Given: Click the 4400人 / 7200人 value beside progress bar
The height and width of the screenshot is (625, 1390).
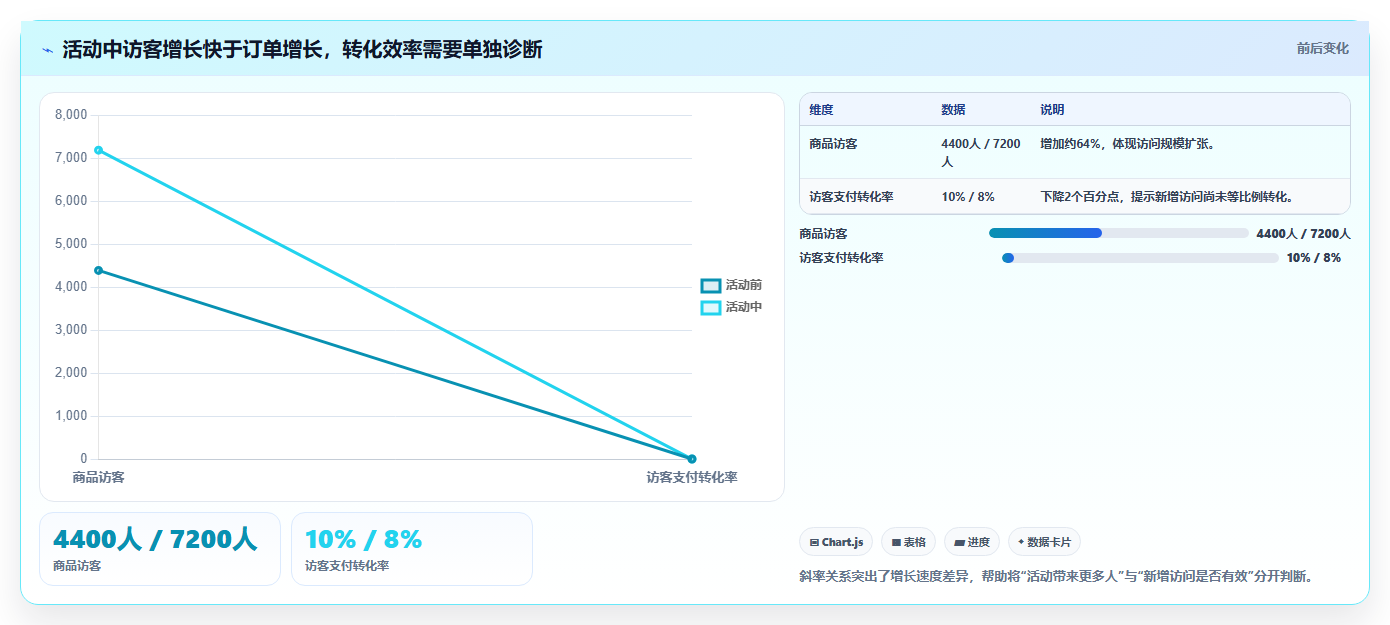Looking at the screenshot, I should [1303, 234].
